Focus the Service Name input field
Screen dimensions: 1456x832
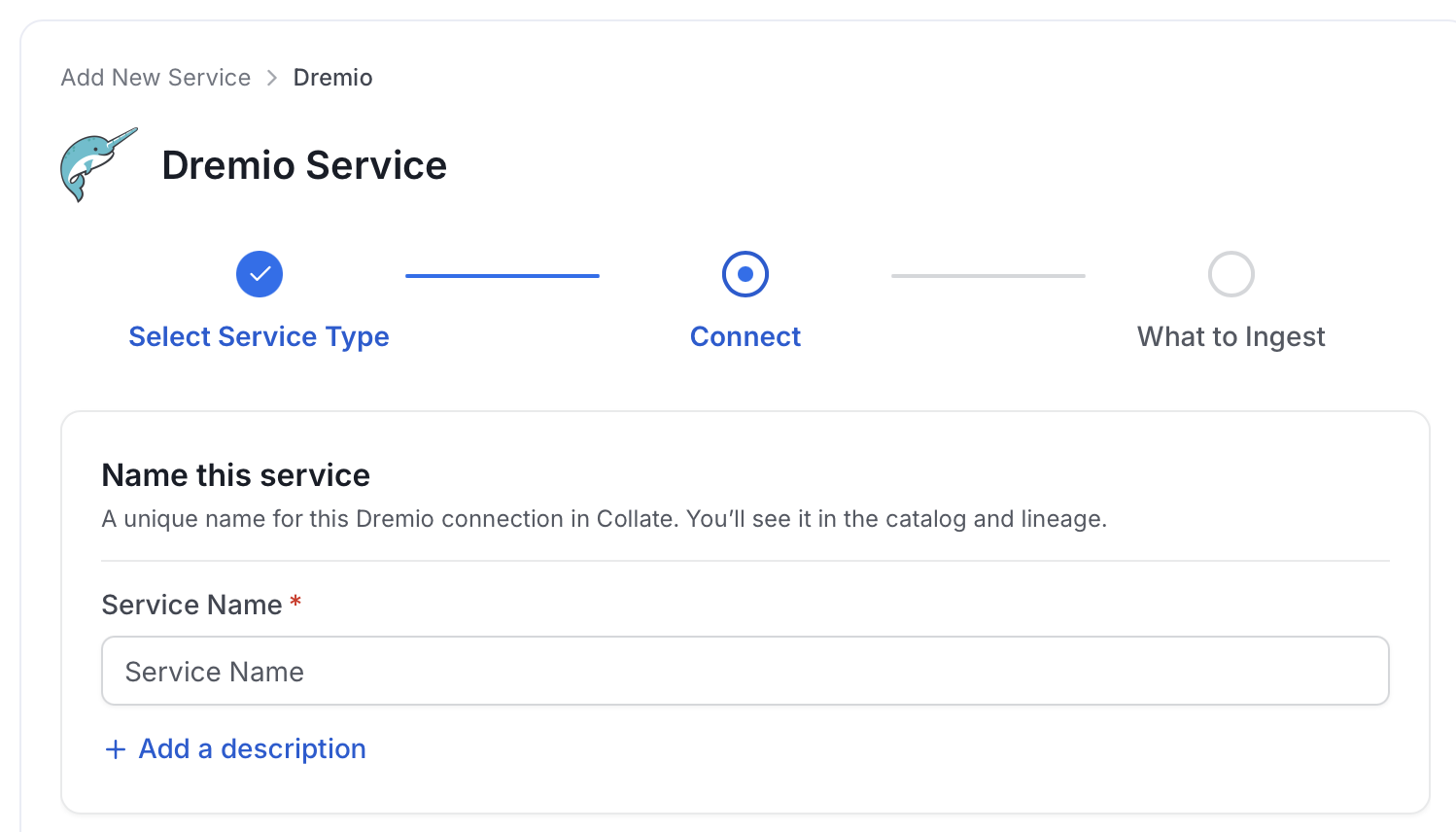click(x=745, y=671)
